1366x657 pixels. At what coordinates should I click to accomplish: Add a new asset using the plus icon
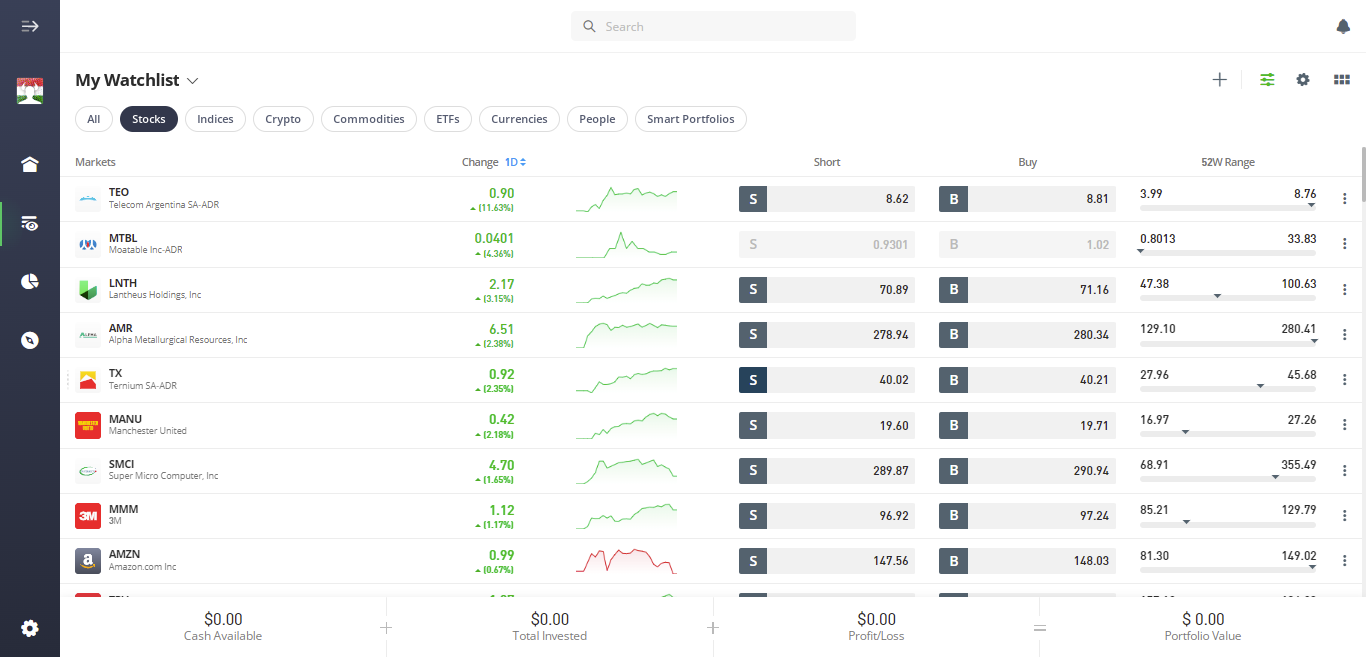point(1219,79)
